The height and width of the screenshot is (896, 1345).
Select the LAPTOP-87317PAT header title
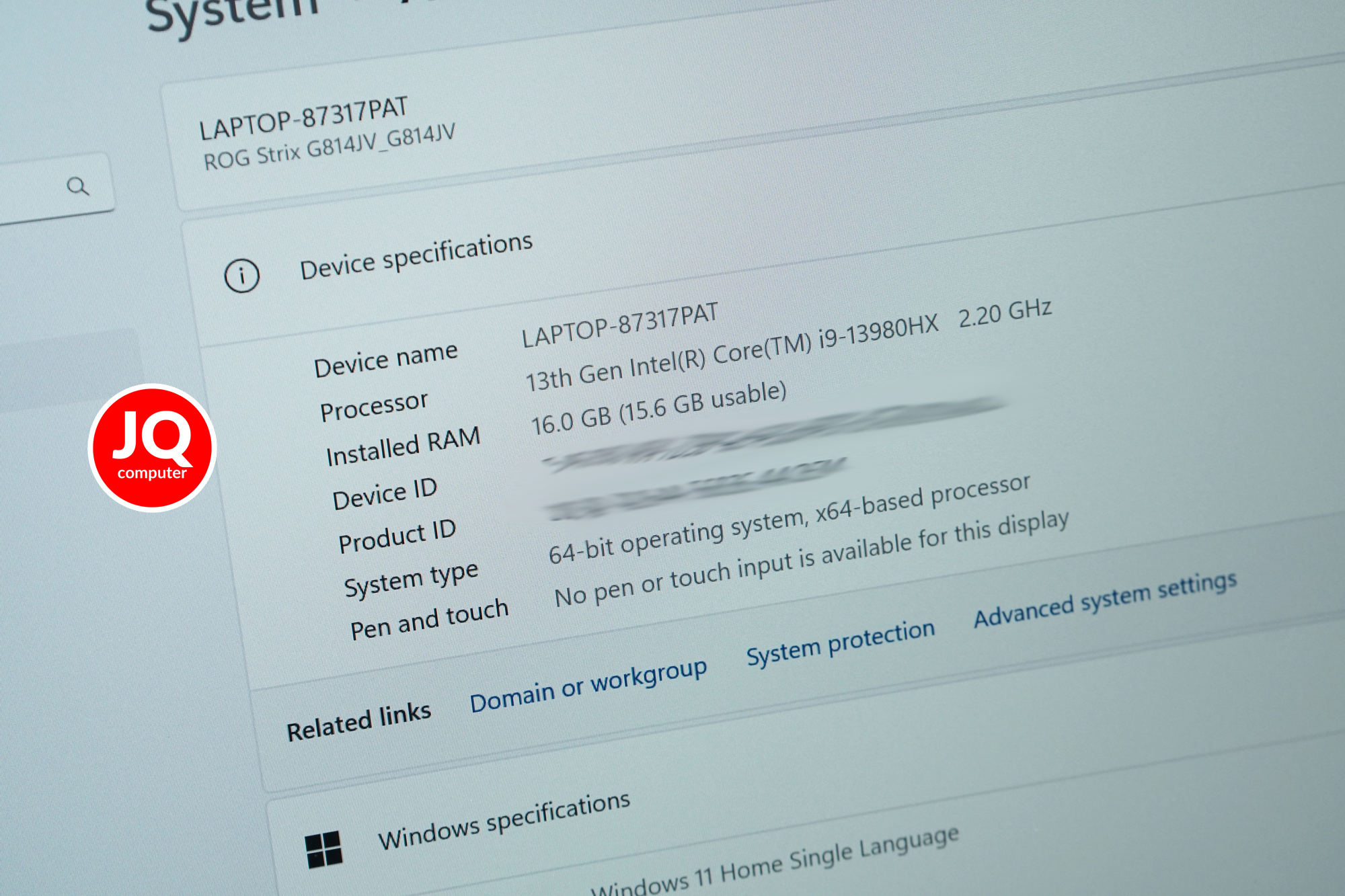[x=304, y=118]
